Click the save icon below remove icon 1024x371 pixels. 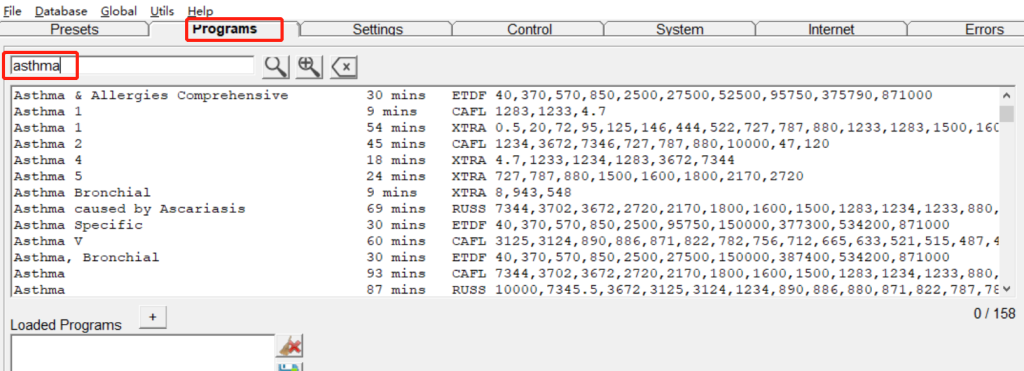289,366
